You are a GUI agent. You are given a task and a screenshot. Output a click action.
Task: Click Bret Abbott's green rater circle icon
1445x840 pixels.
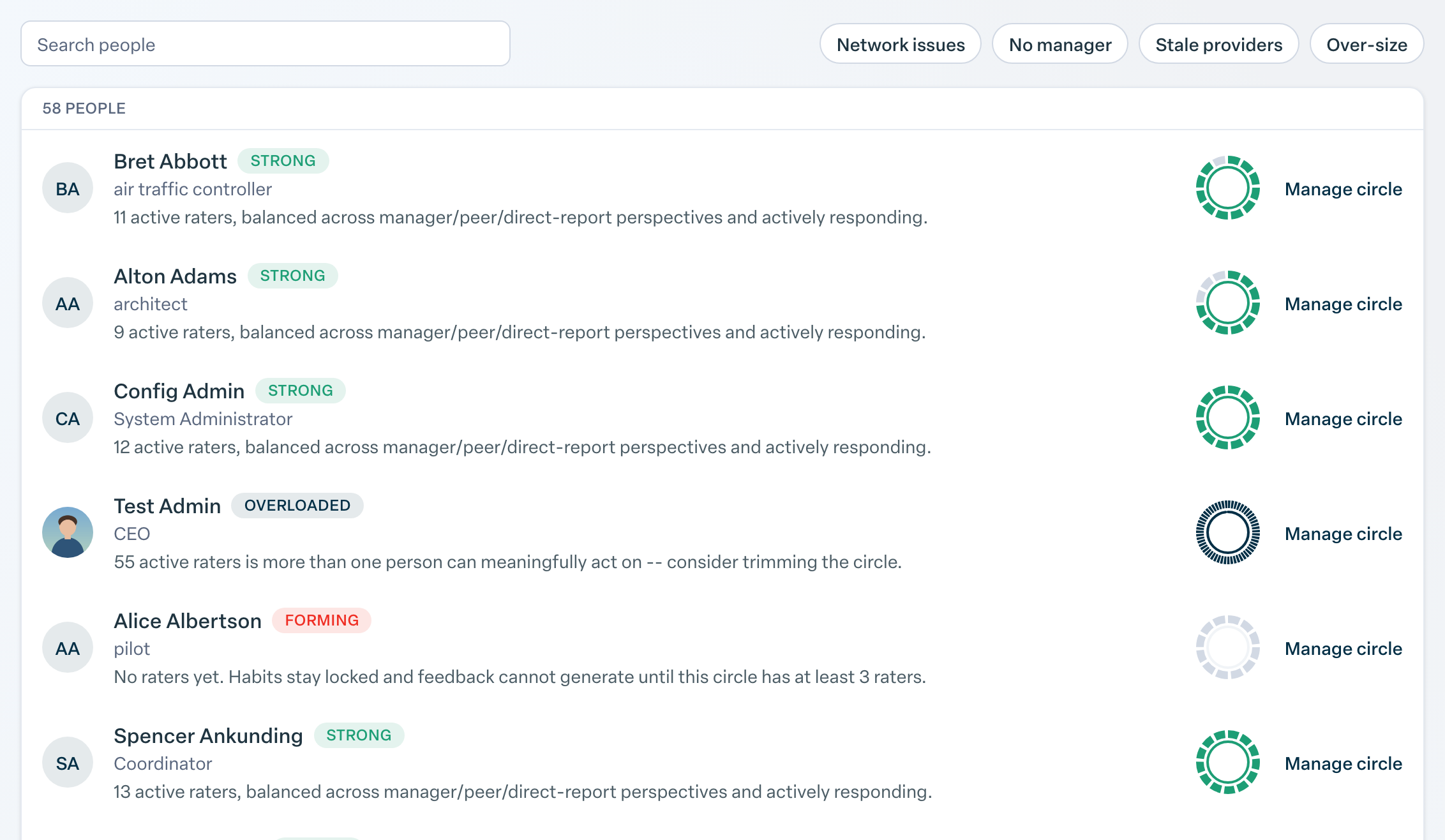[1227, 188]
